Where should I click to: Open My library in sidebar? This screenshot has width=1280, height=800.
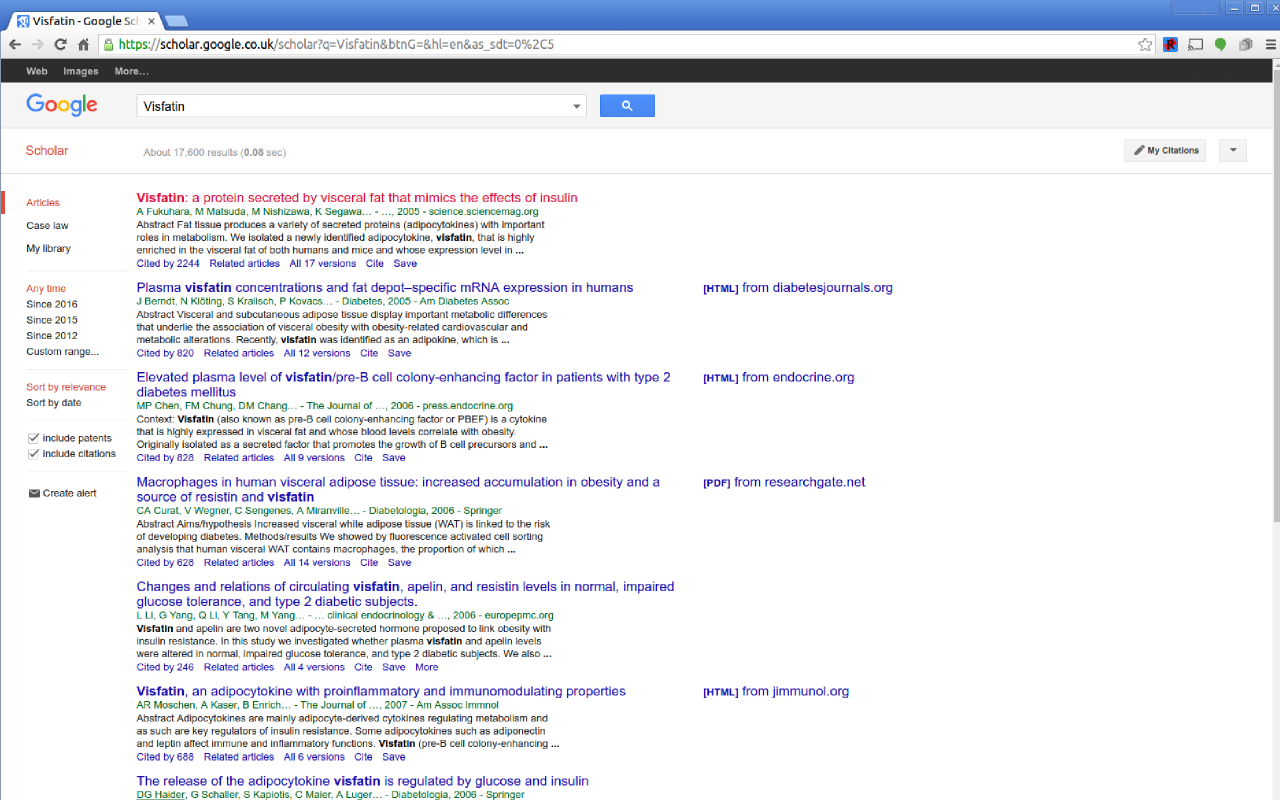48,249
